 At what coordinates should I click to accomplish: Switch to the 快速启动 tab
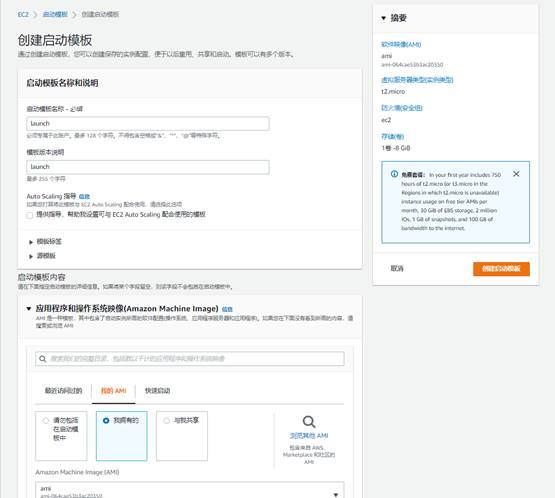[x=158, y=391]
